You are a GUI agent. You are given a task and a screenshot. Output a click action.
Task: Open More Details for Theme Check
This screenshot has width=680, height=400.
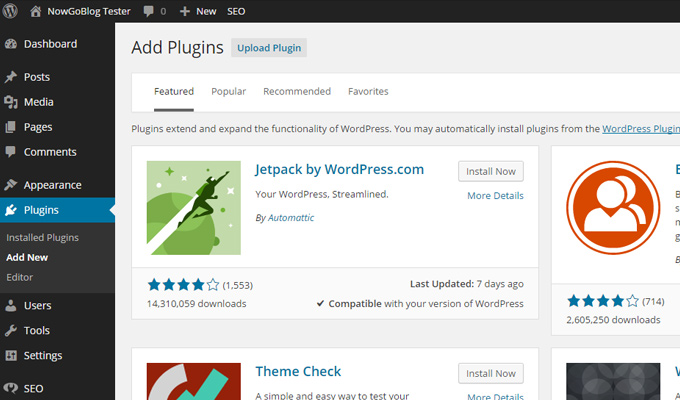point(495,396)
